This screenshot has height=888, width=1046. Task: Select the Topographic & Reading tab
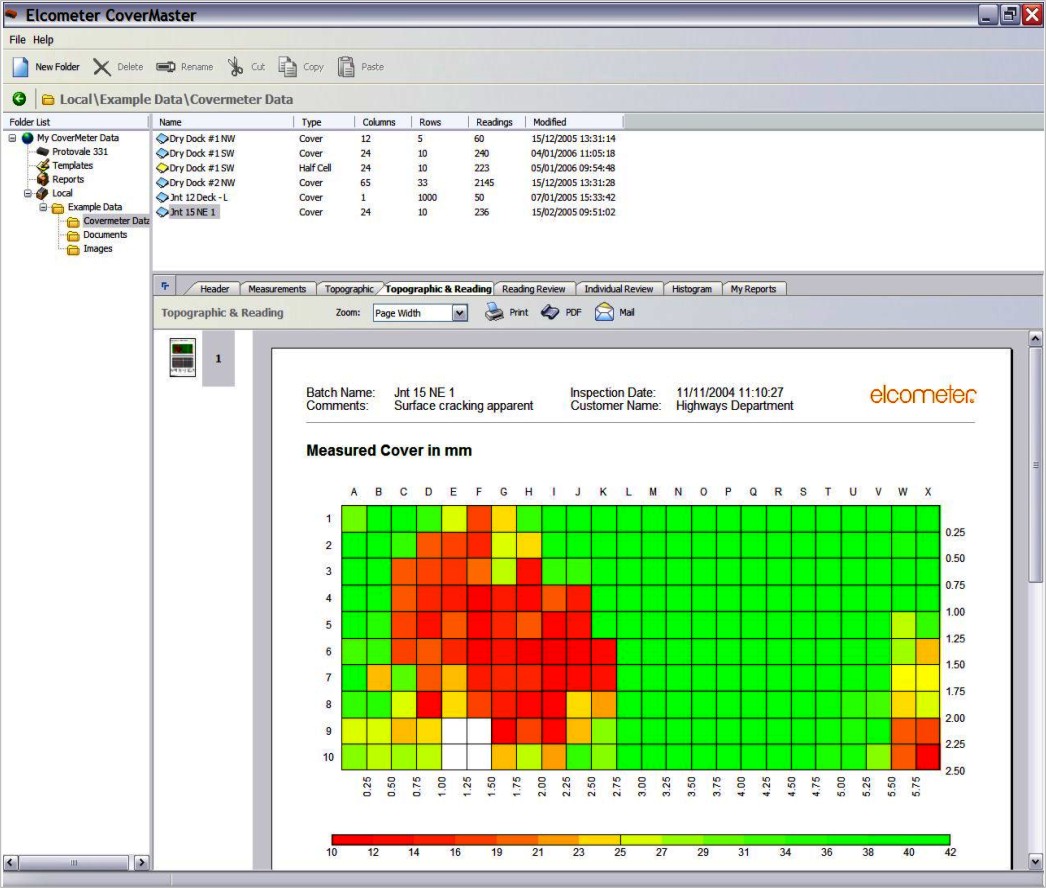(x=438, y=289)
